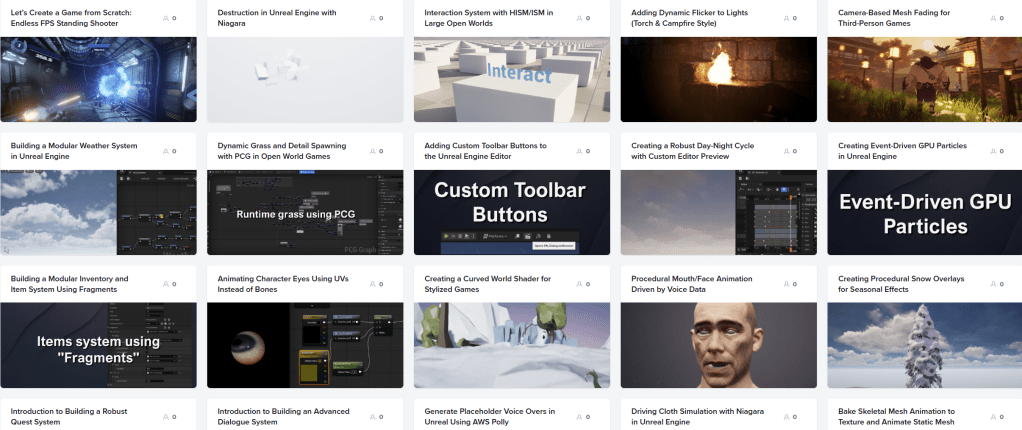Click the enrollment icon on Custom Toolbar Buttons card
This screenshot has width=1022, height=430.
(579, 151)
